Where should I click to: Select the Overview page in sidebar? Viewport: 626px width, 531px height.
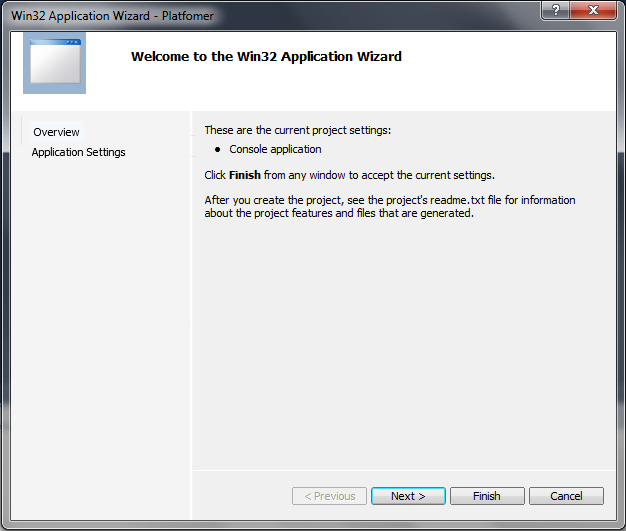pyautogui.click(x=56, y=132)
